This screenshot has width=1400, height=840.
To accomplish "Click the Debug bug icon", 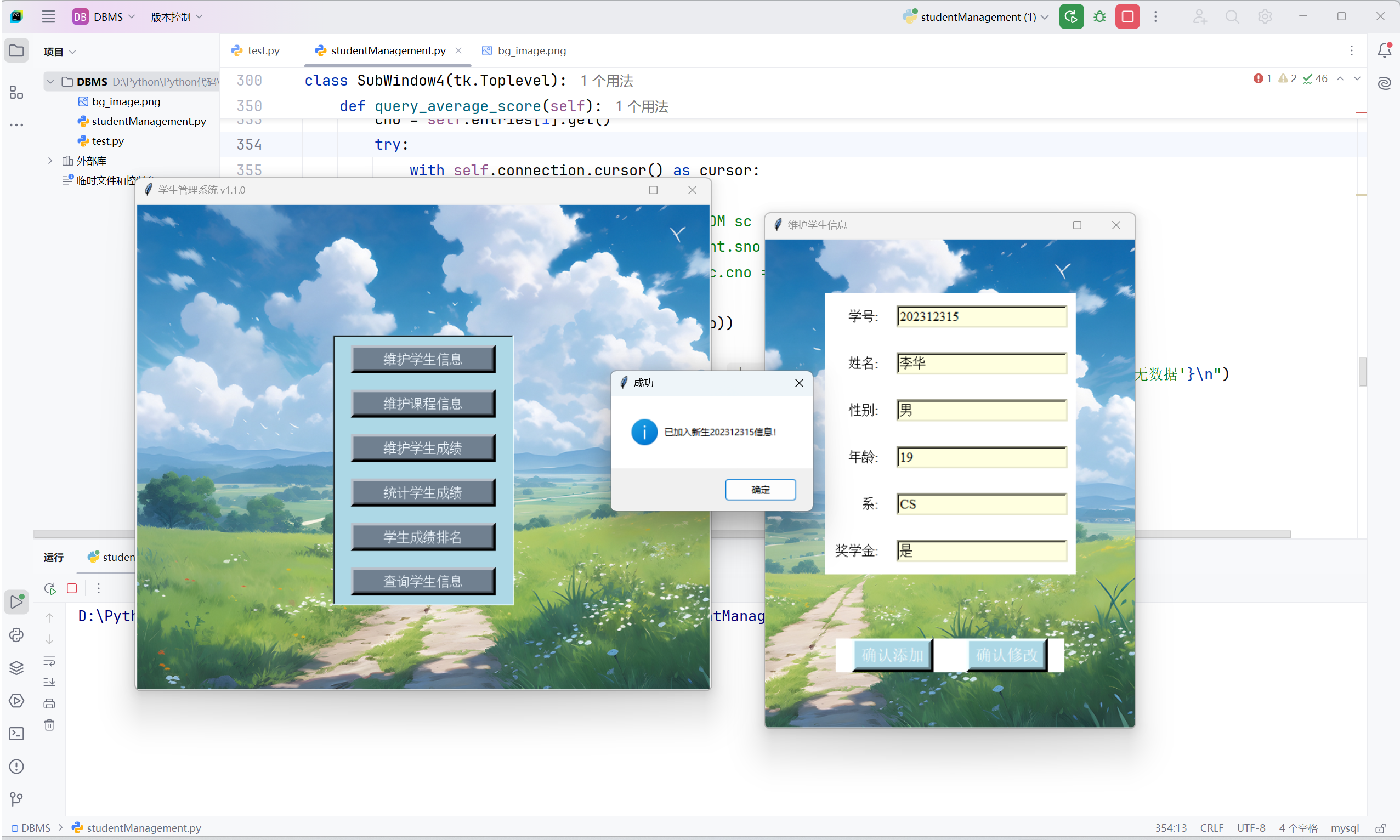I will (x=1099, y=17).
